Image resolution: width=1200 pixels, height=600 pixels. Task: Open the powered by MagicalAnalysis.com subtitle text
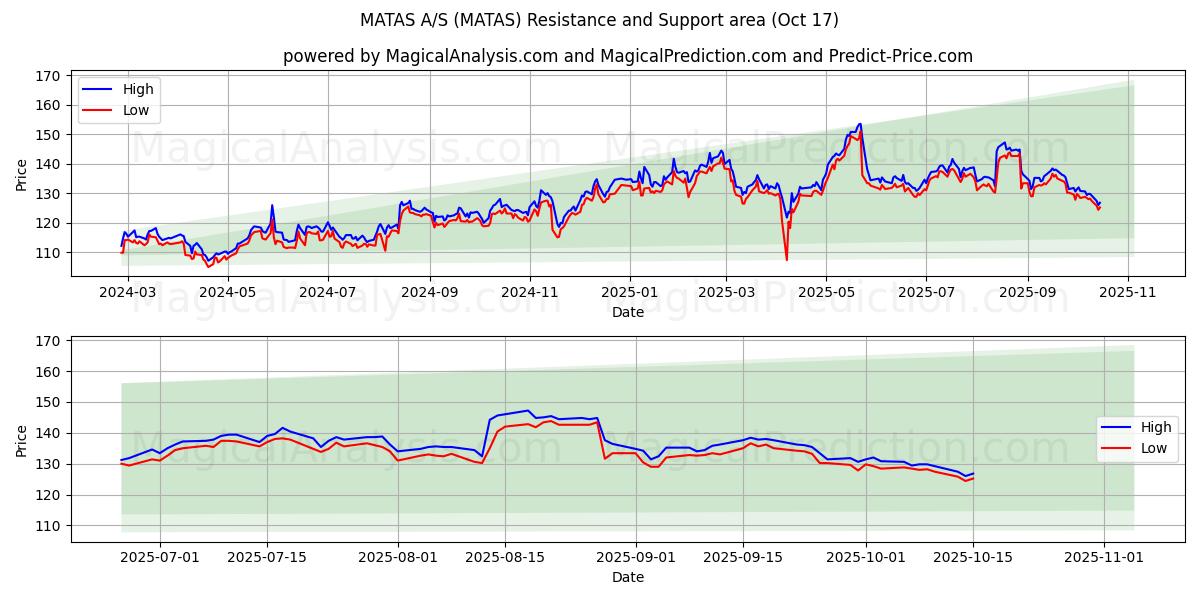(x=627, y=56)
